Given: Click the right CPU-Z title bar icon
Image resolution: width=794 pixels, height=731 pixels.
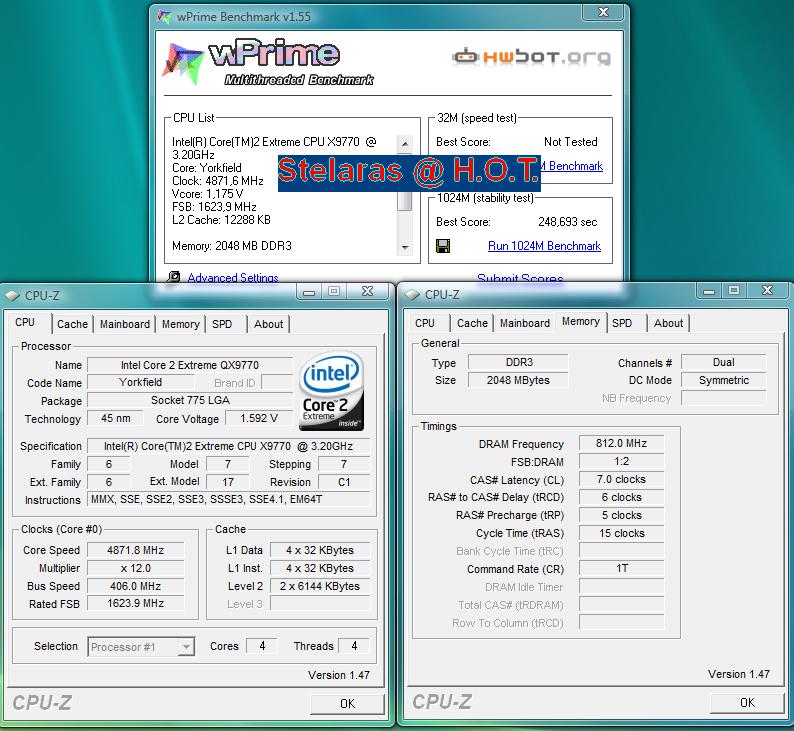Looking at the screenshot, I should (412, 294).
